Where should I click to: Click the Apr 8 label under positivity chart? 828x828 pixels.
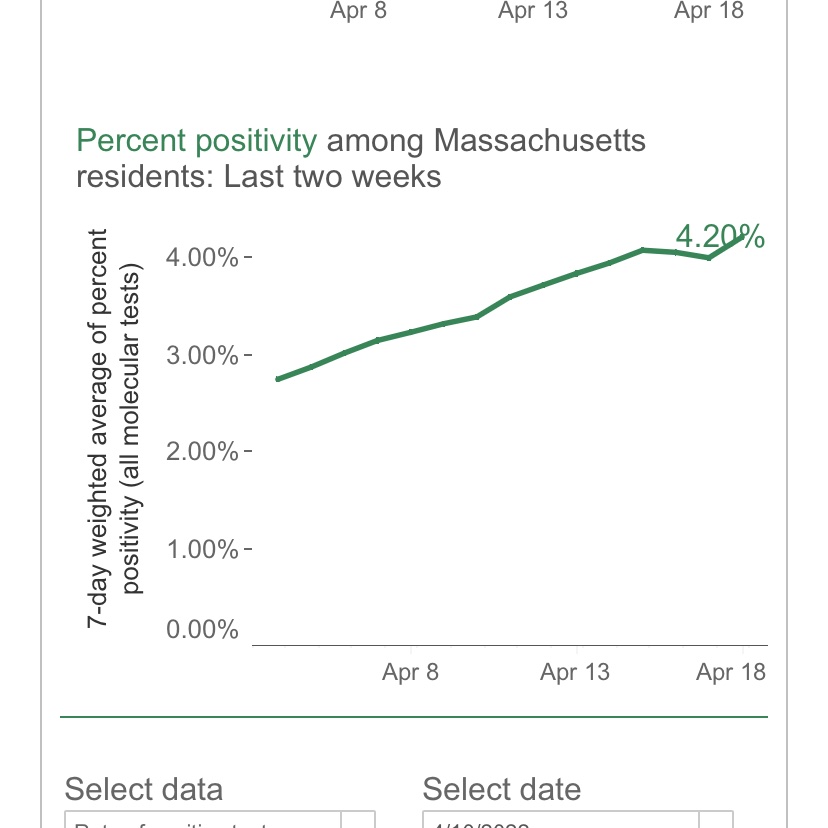pyautogui.click(x=410, y=672)
